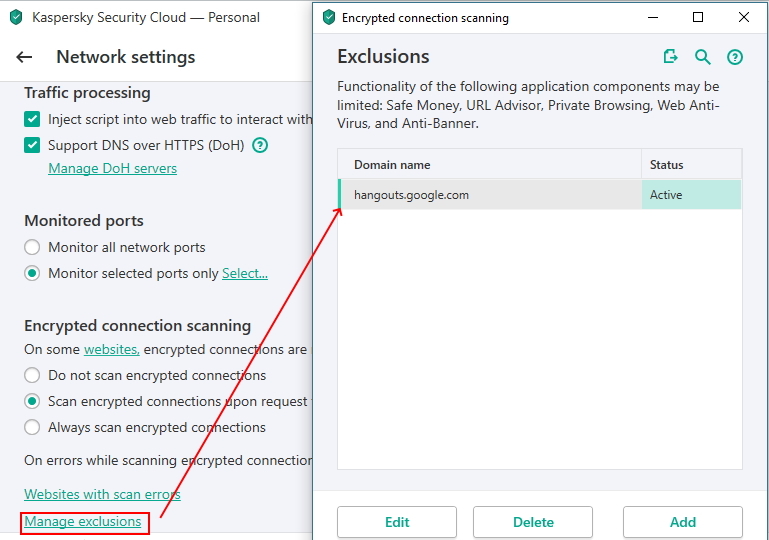Screen dimensions: 769x540
Task: Maximize the Encrypted connection scanning window
Action: [x=698, y=18]
